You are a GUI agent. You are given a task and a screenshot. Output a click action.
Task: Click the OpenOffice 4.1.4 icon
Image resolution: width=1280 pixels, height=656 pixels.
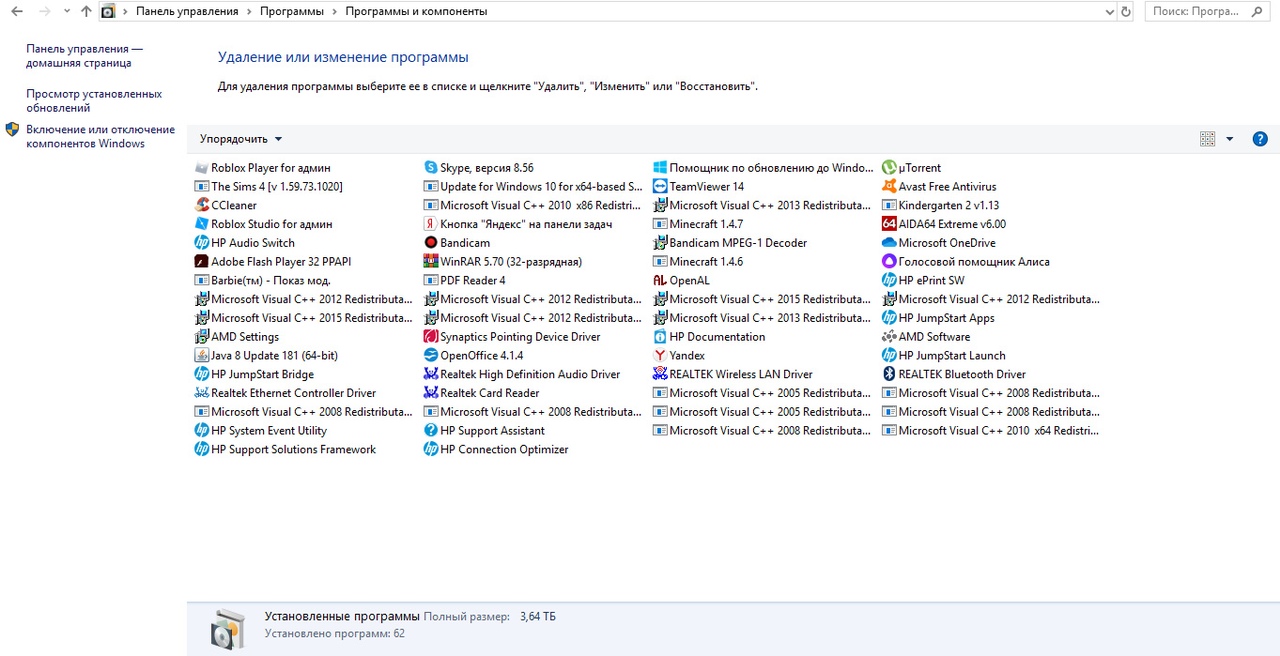[x=431, y=355]
